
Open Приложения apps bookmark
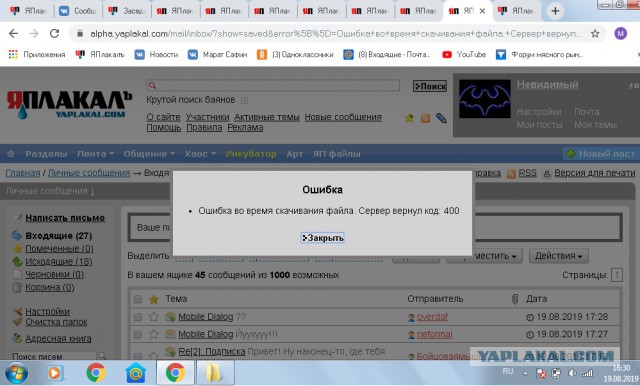point(37,54)
